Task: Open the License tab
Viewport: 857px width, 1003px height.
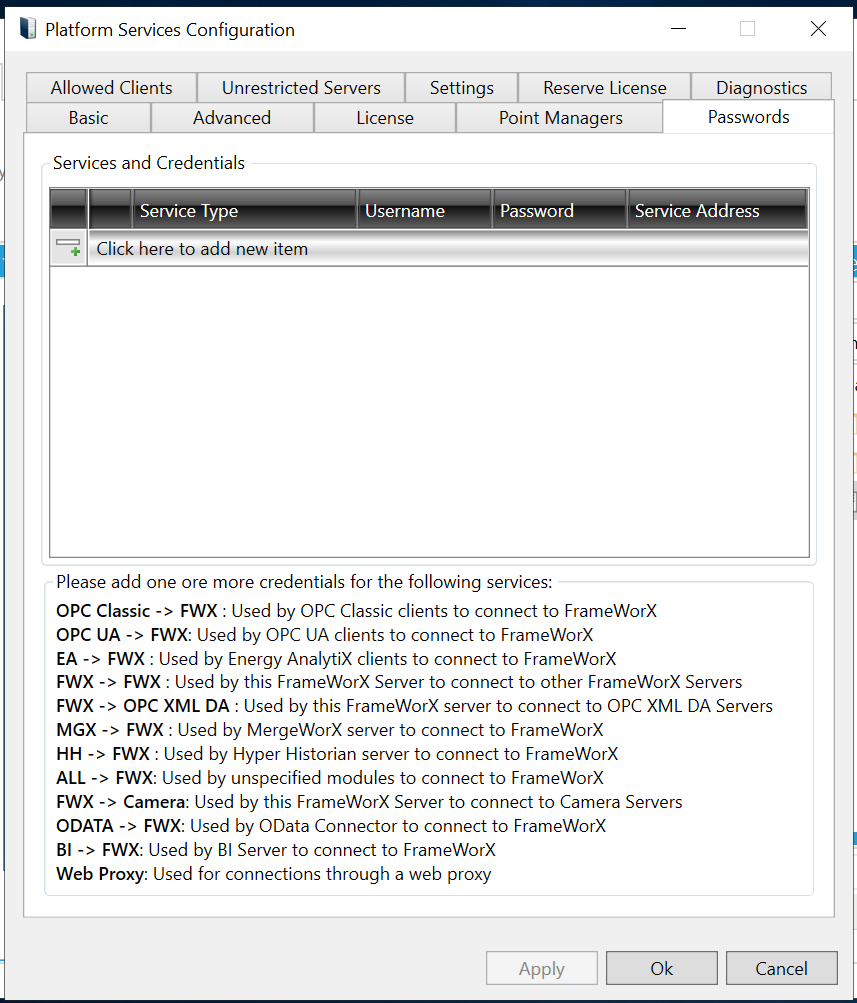Action: (385, 118)
